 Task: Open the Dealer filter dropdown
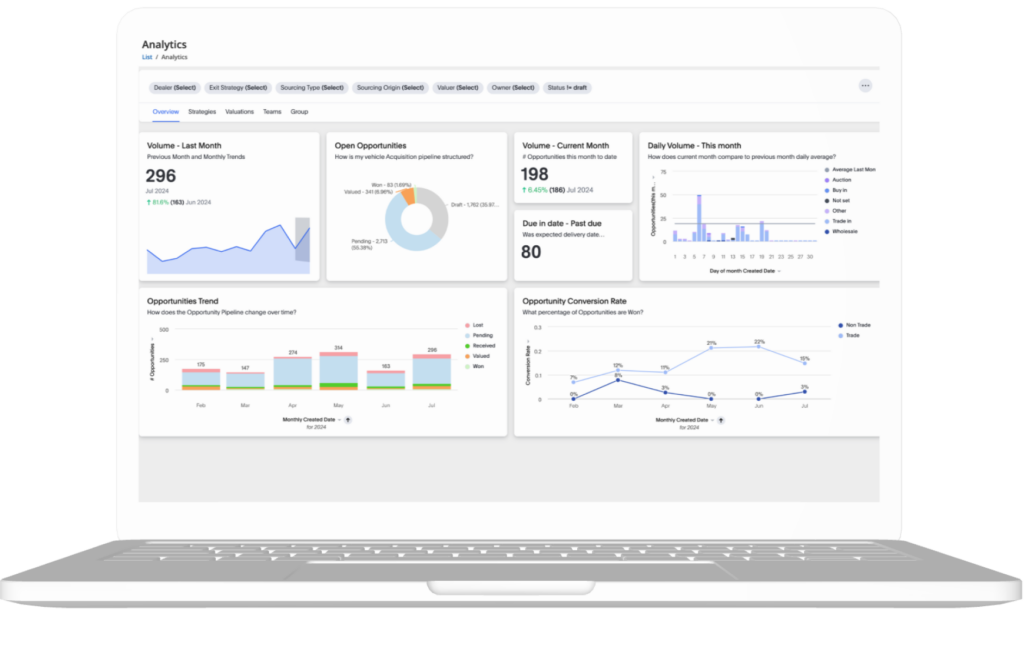pyautogui.click(x=174, y=88)
